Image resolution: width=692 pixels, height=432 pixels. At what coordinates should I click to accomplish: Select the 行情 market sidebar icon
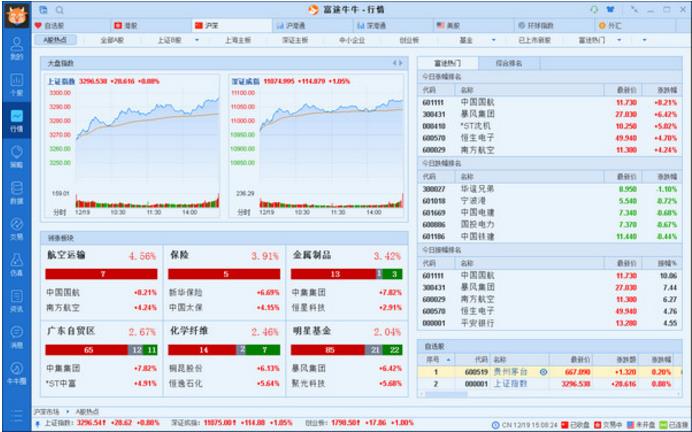[16, 121]
